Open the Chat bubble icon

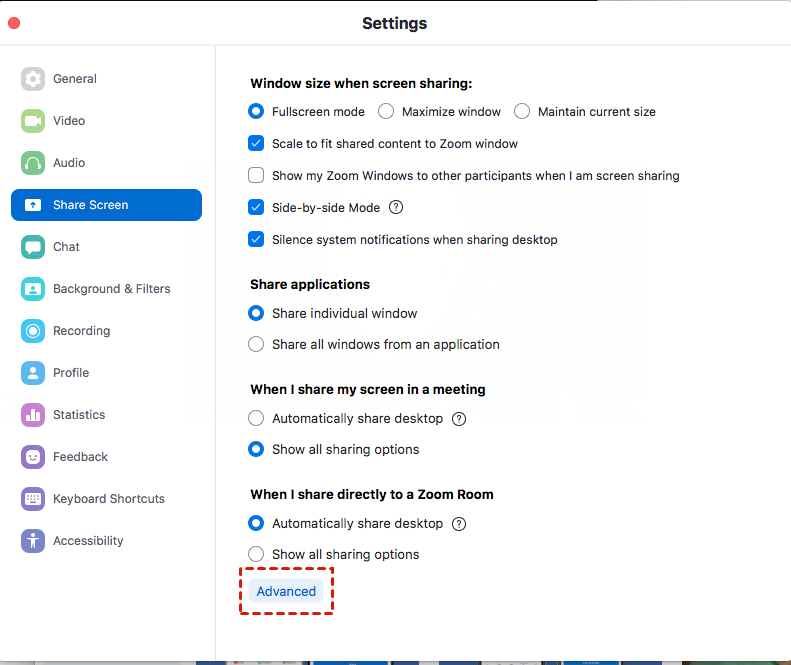click(x=33, y=247)
